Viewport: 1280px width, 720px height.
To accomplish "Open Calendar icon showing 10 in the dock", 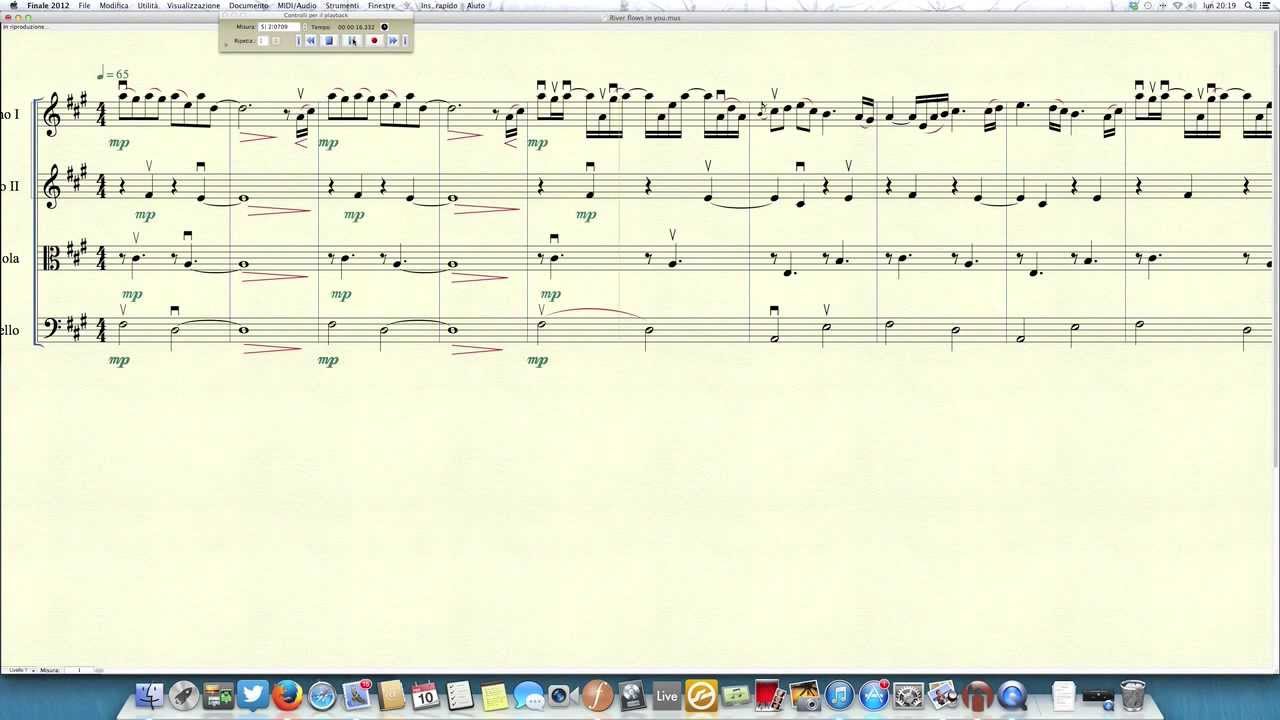I will [x=425, y=695].
